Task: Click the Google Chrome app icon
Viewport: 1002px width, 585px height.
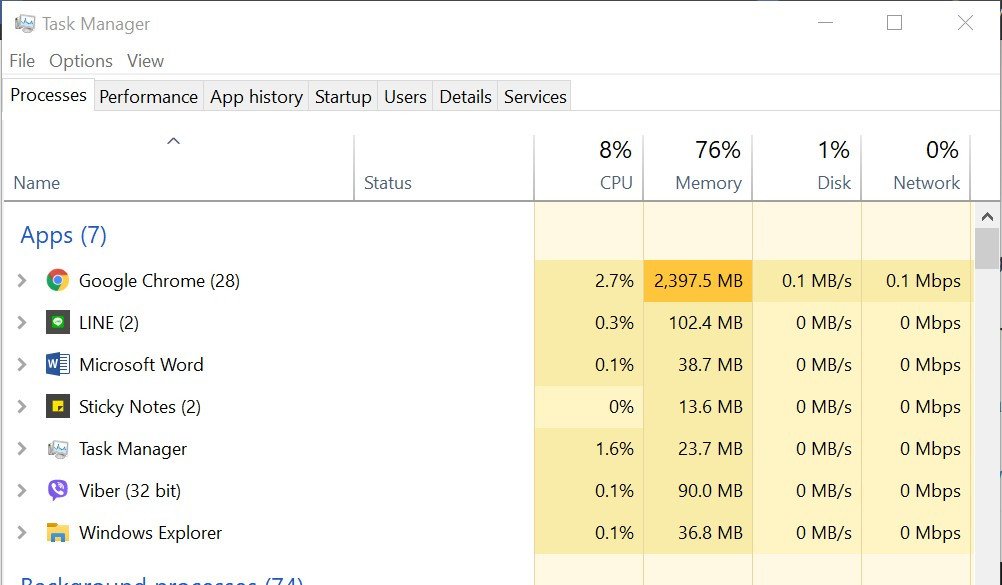Action: [58, 281]
